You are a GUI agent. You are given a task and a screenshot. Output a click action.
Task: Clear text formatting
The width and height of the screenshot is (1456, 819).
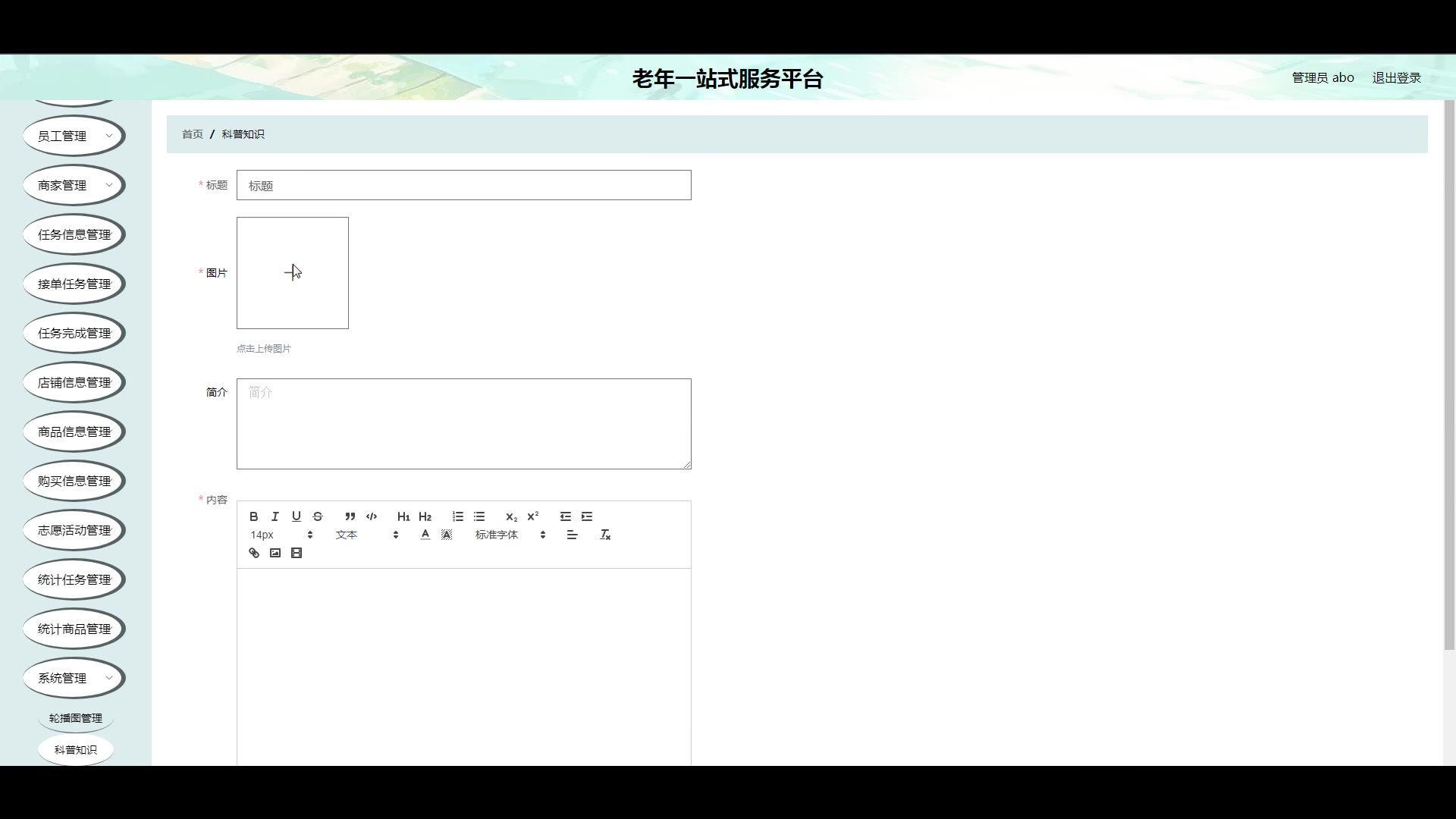tap(605, 535)
